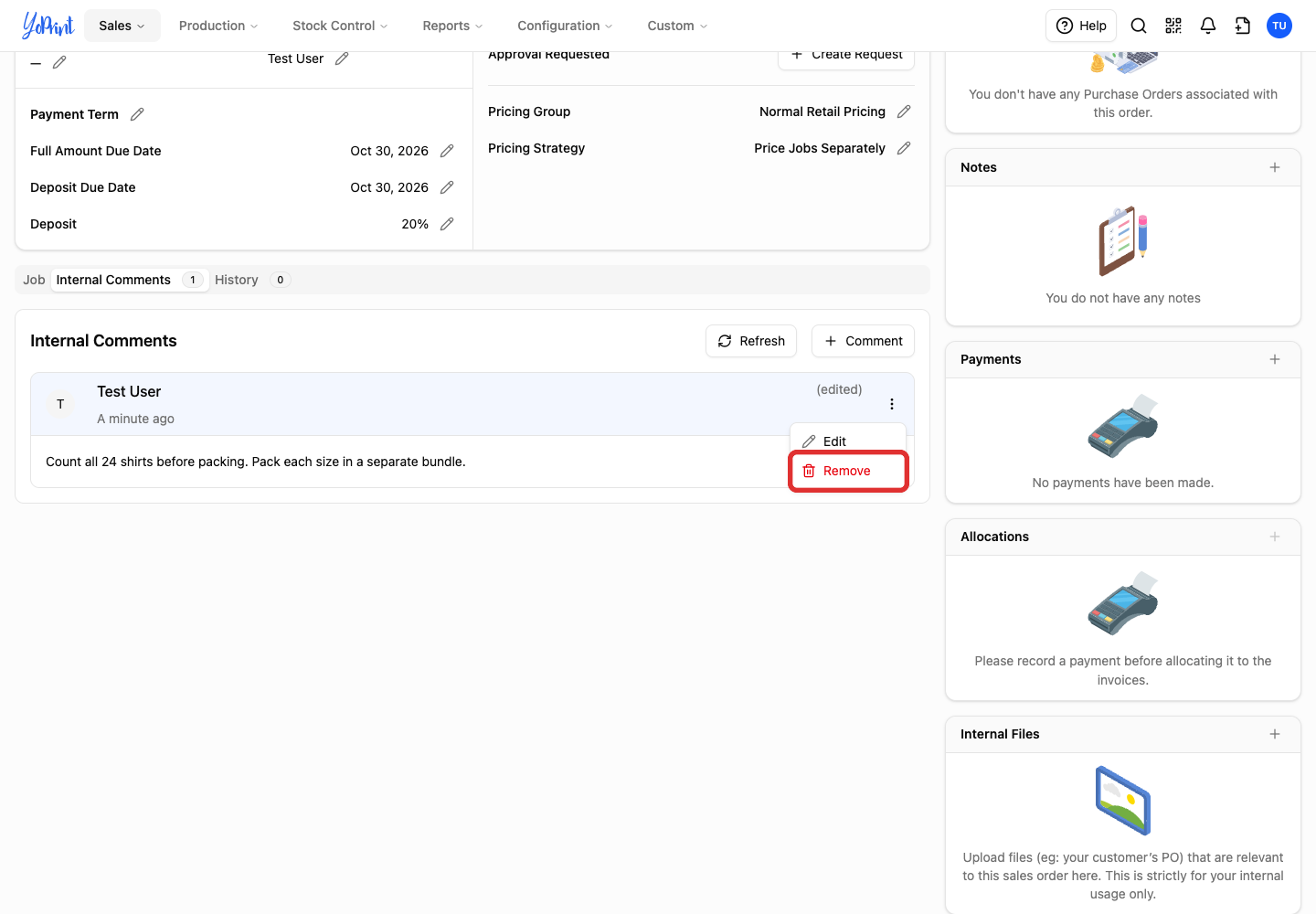The image size is (1316, 914).
Task: Open the notifications bell
Action: click(1208, 26)
